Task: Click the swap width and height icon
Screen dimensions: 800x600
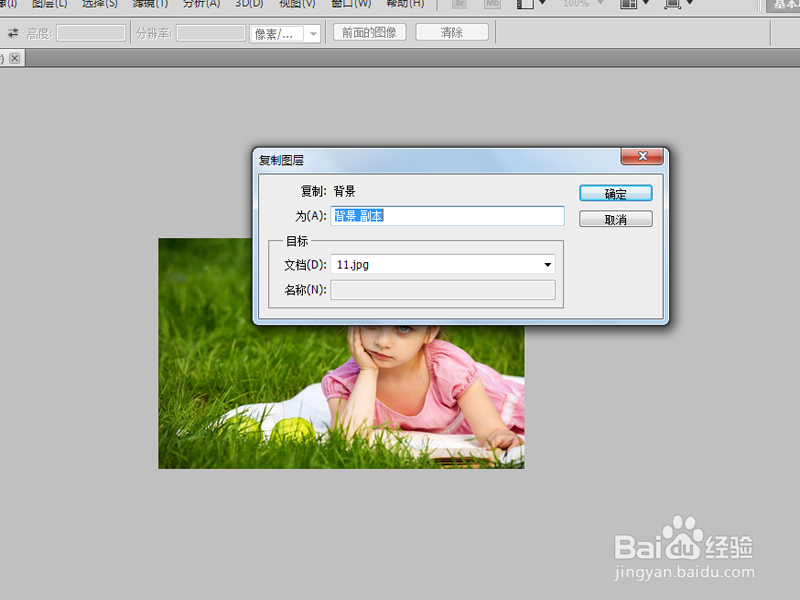Action: coord(13,33)
